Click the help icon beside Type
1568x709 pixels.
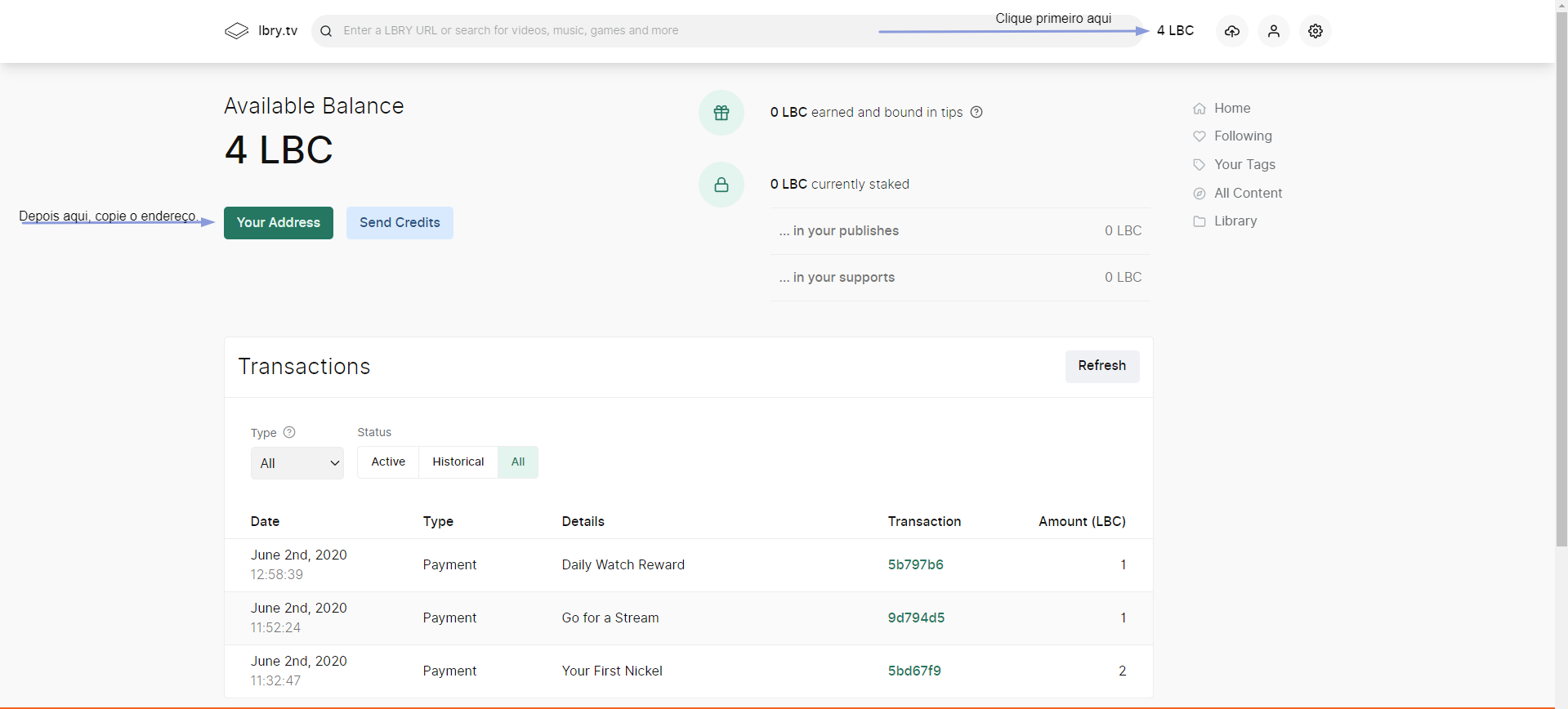pyautogui.click(x=289, y=432)
